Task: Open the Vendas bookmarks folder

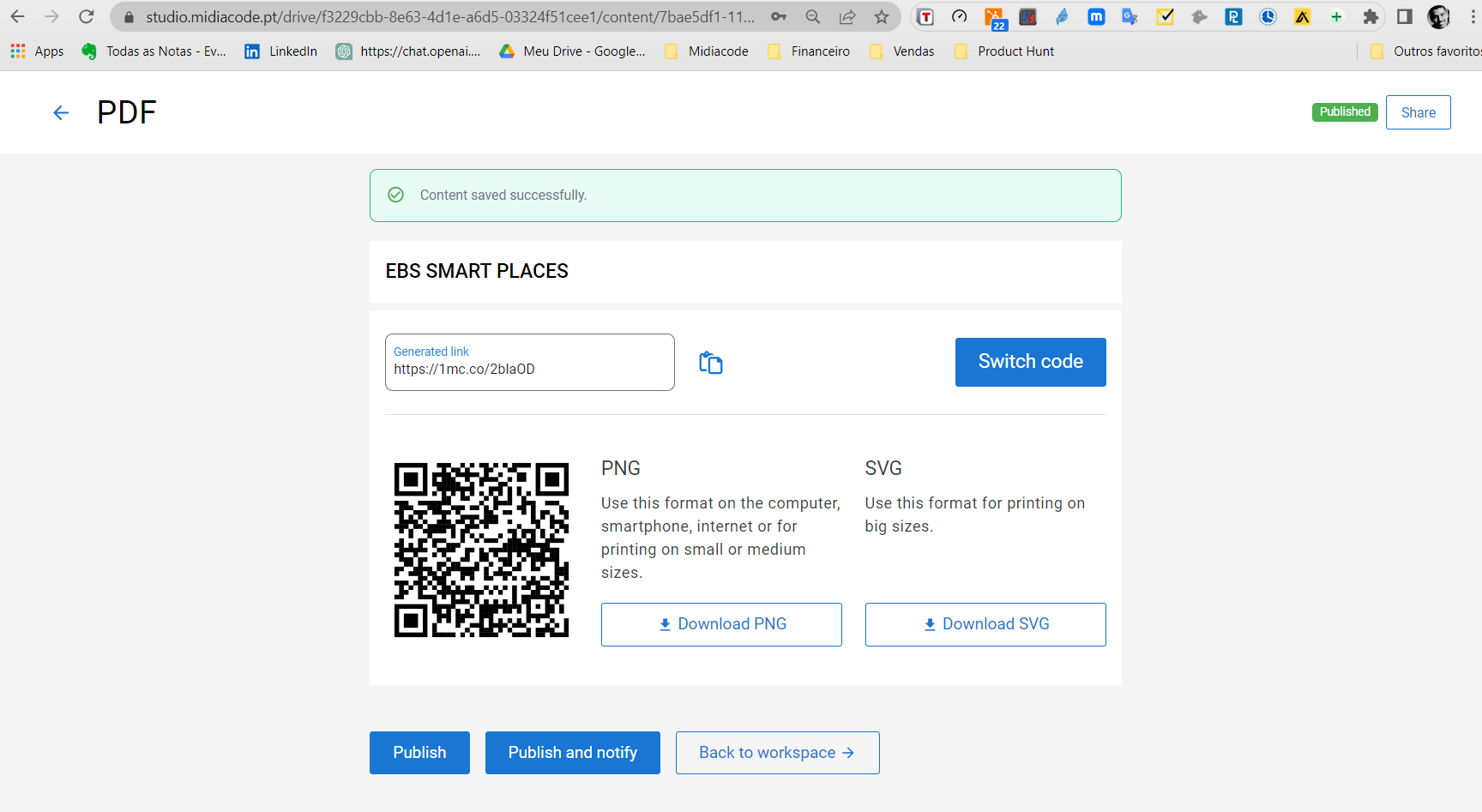Action: [x=902, y=51]
